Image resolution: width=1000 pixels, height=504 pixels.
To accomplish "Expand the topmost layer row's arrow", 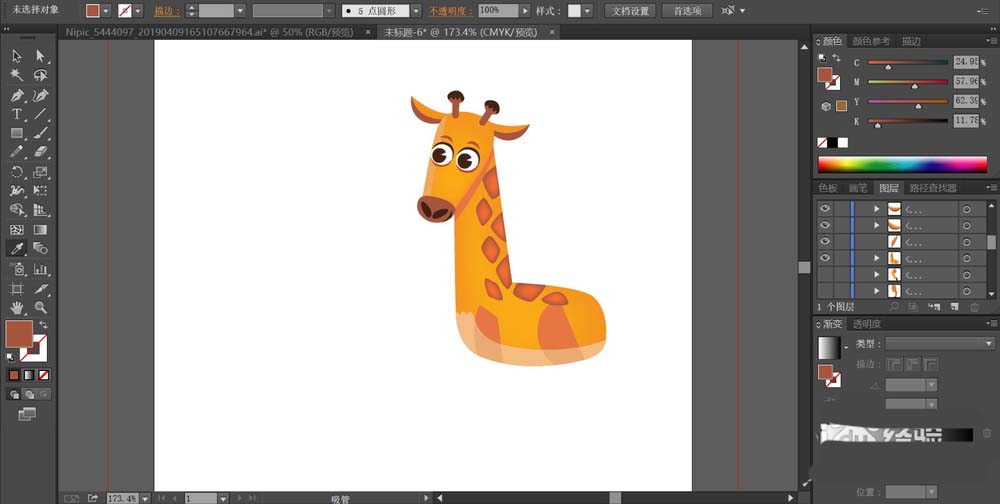I will (876, 209).
